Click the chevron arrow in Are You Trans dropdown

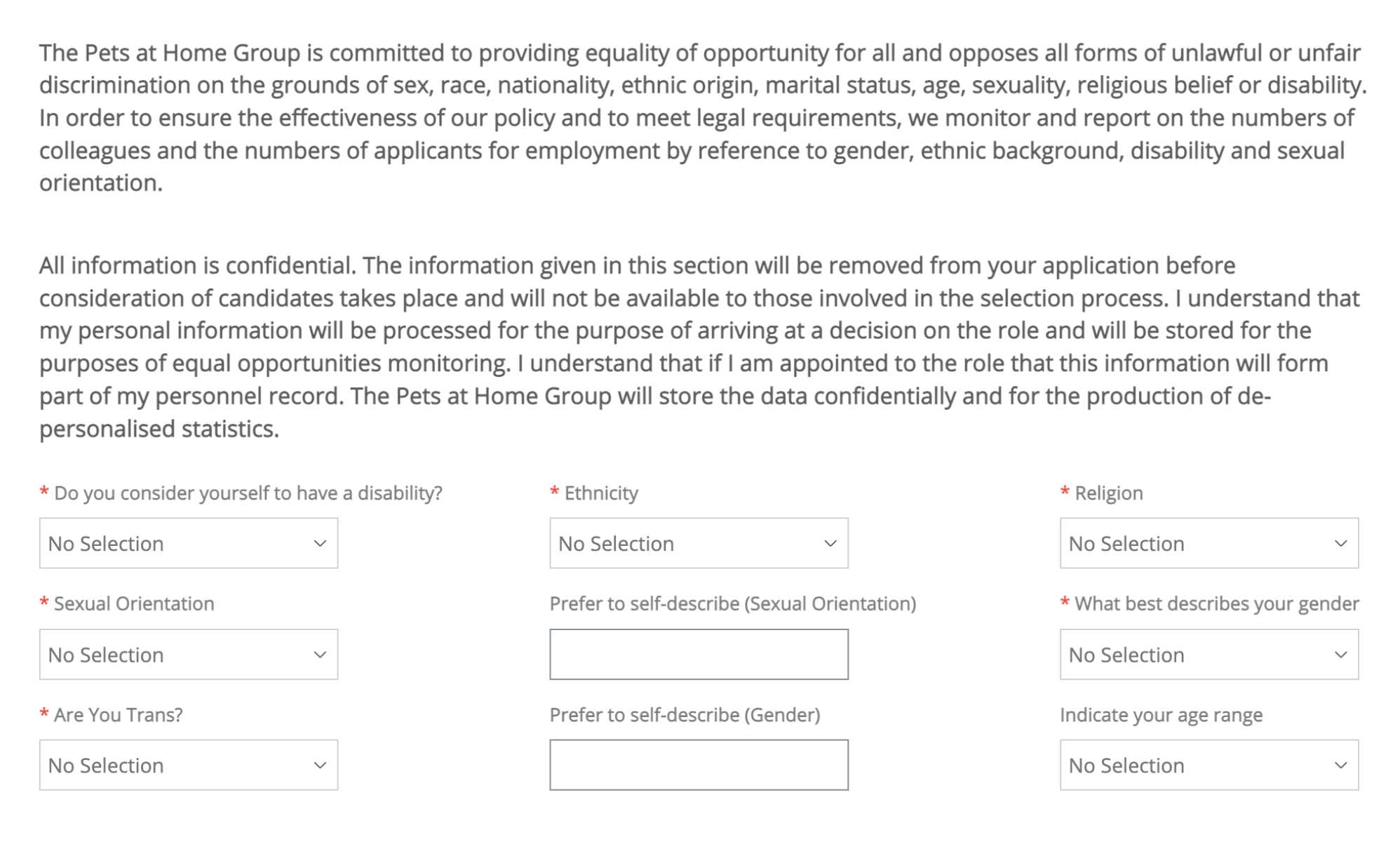[x=320, y=765]
